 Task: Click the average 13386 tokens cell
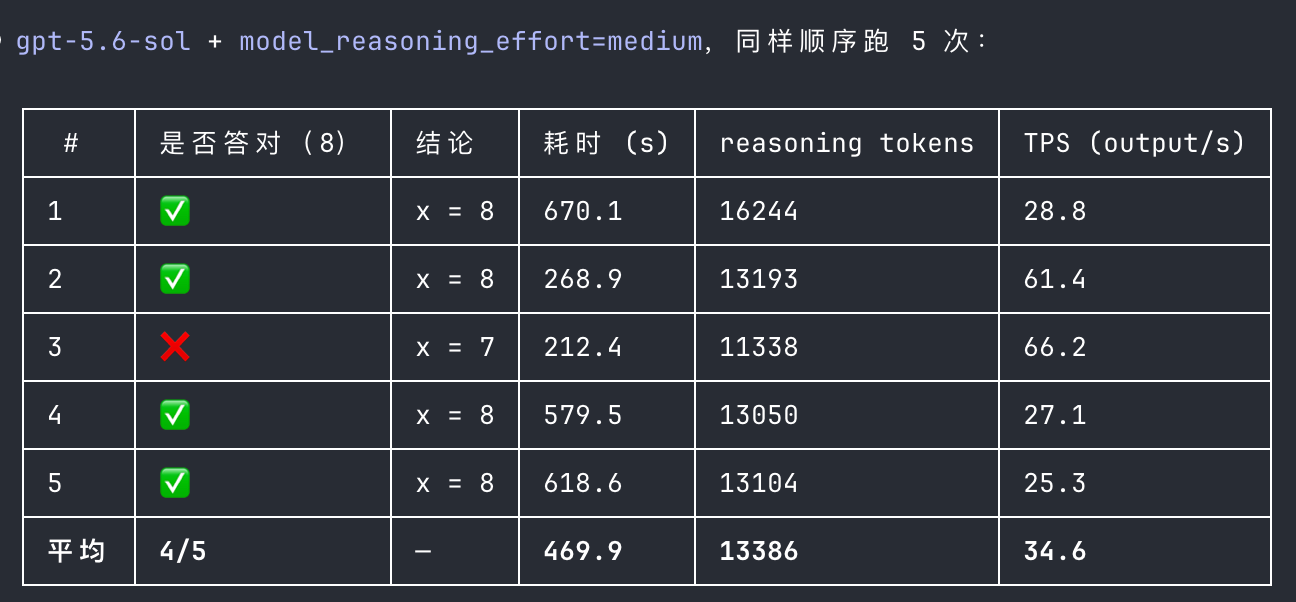coord(759,551)
